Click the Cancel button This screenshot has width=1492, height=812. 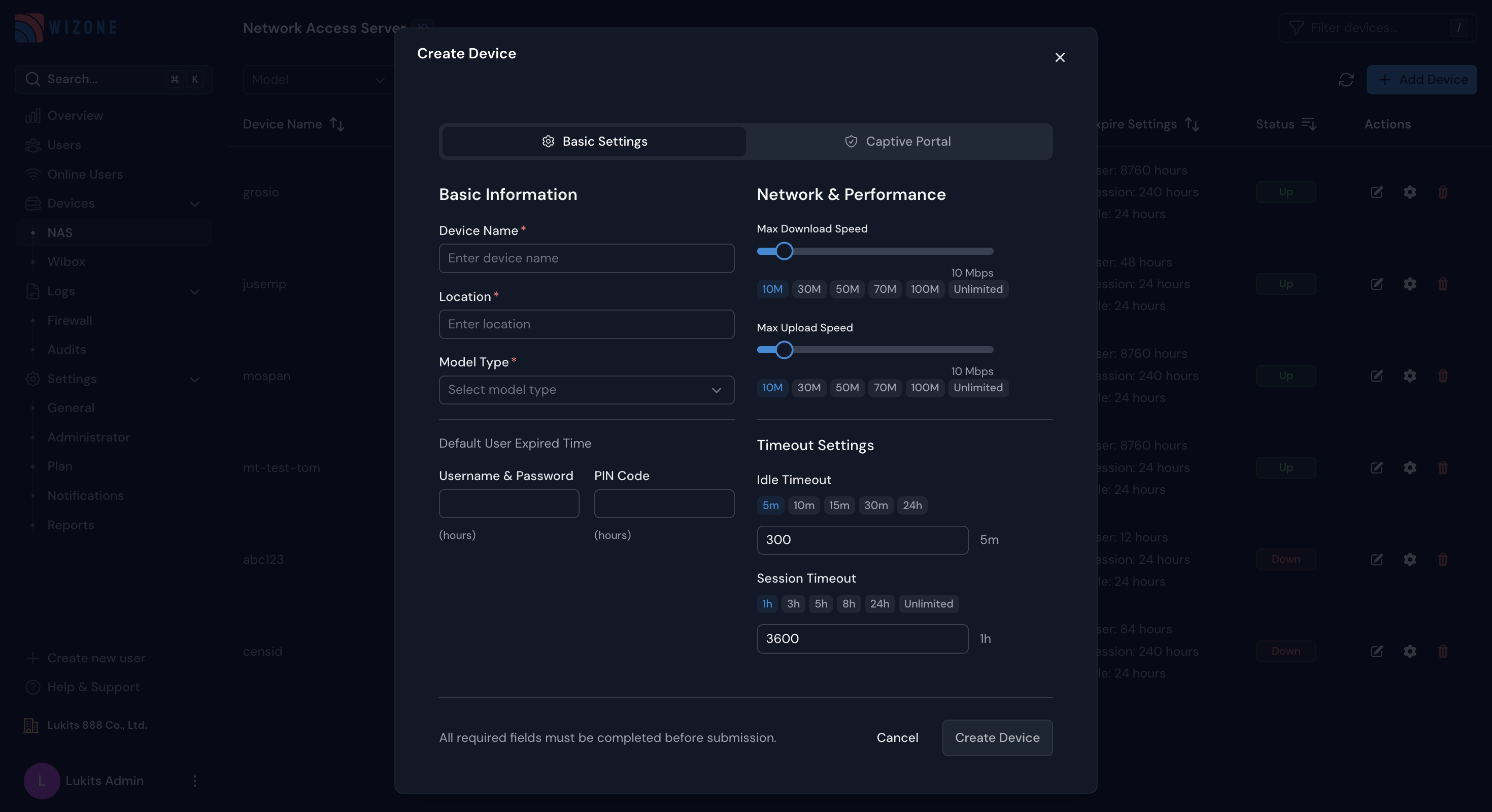tap(897, 737)
